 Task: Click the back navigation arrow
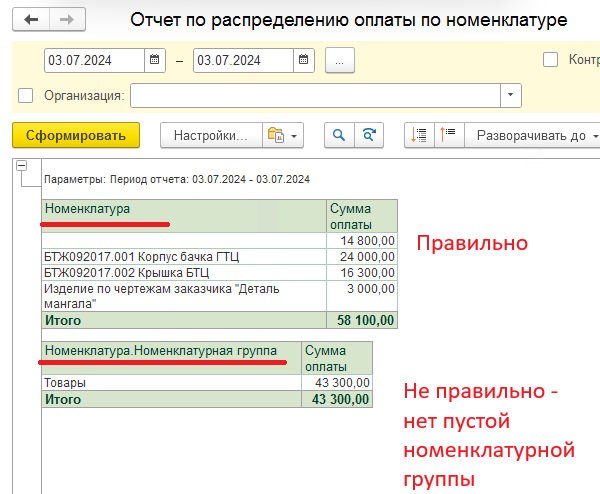click(32, 20)
